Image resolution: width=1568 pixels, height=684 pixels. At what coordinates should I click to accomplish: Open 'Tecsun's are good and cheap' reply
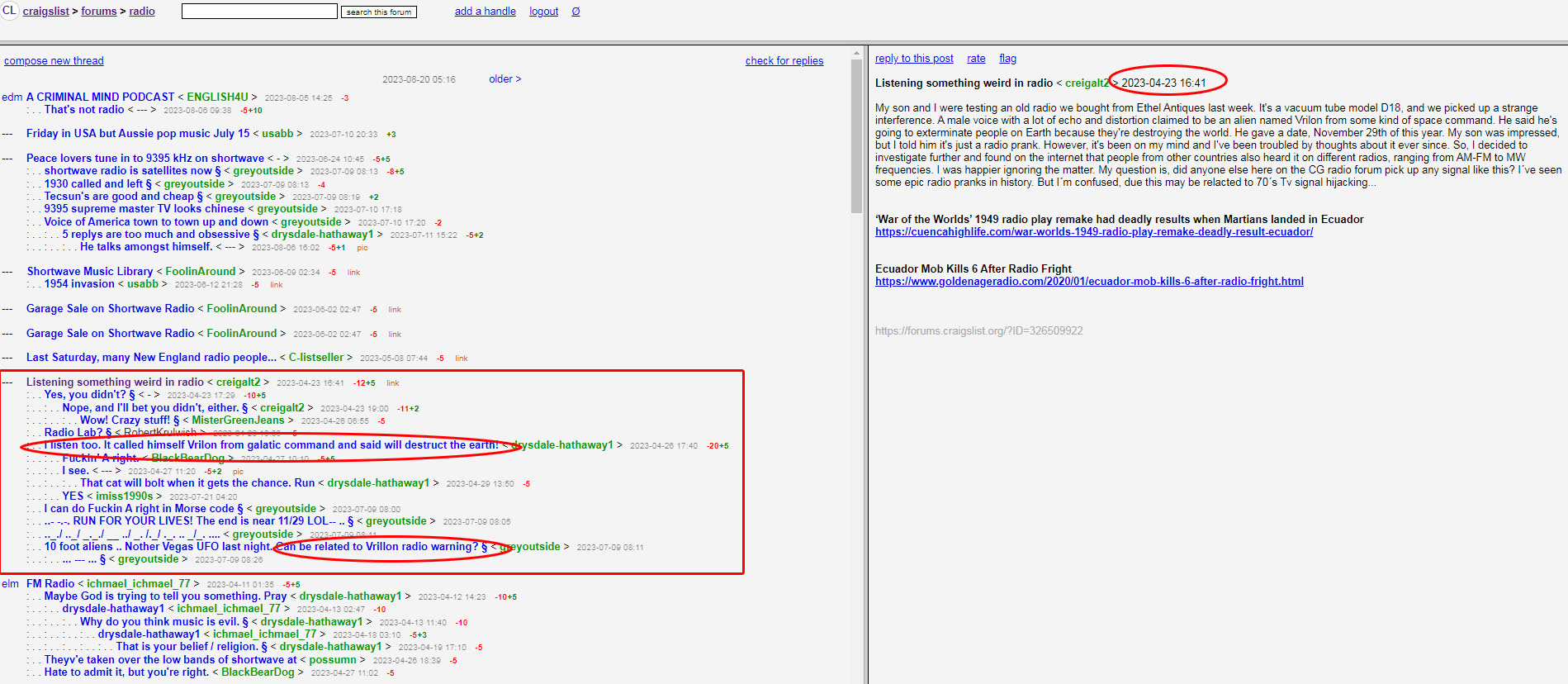123,197
